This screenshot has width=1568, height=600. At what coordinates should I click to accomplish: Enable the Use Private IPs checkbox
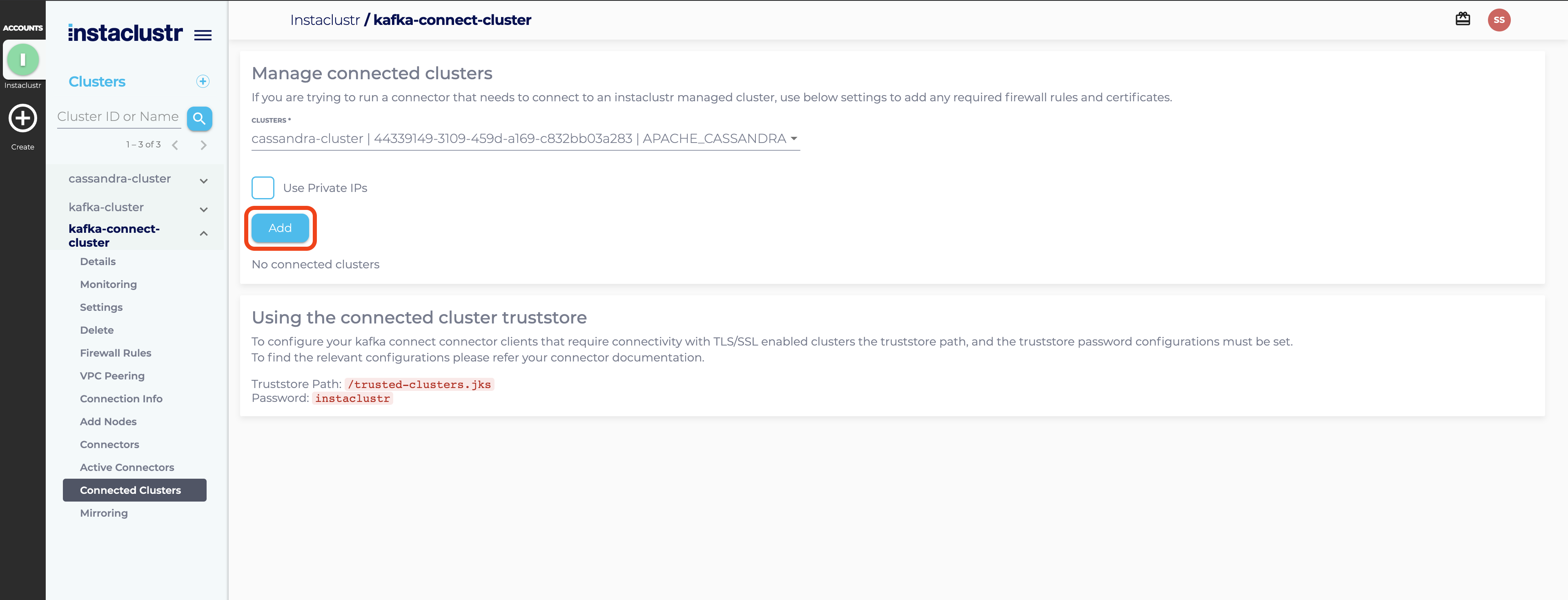[x=263, y=187]
